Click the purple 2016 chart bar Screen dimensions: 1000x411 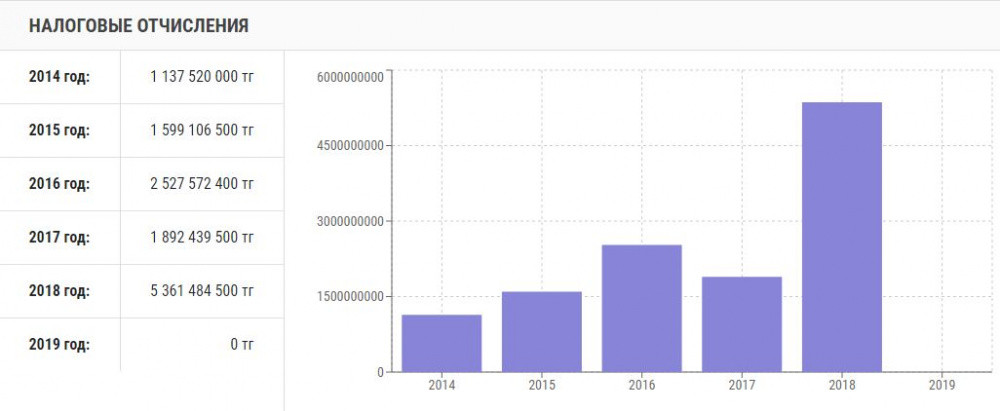(x=642, y=308)
